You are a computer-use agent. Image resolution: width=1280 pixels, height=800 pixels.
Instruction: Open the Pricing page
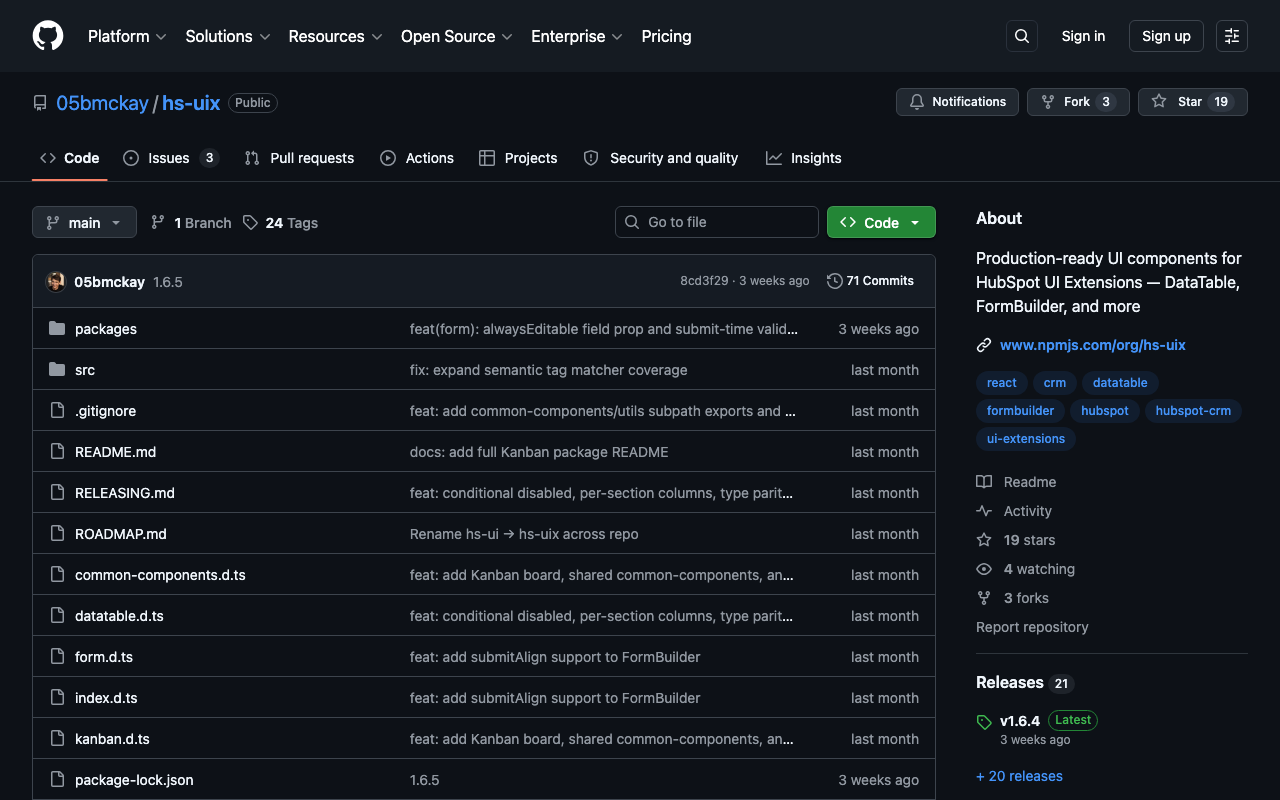pos(666,36)
